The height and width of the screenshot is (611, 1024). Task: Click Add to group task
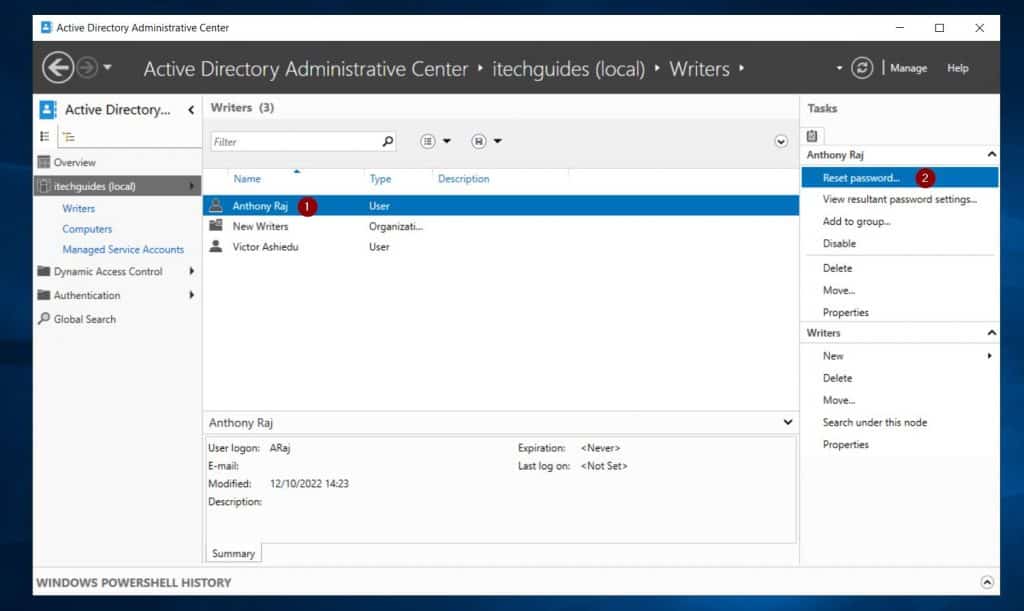coord(856,222)
